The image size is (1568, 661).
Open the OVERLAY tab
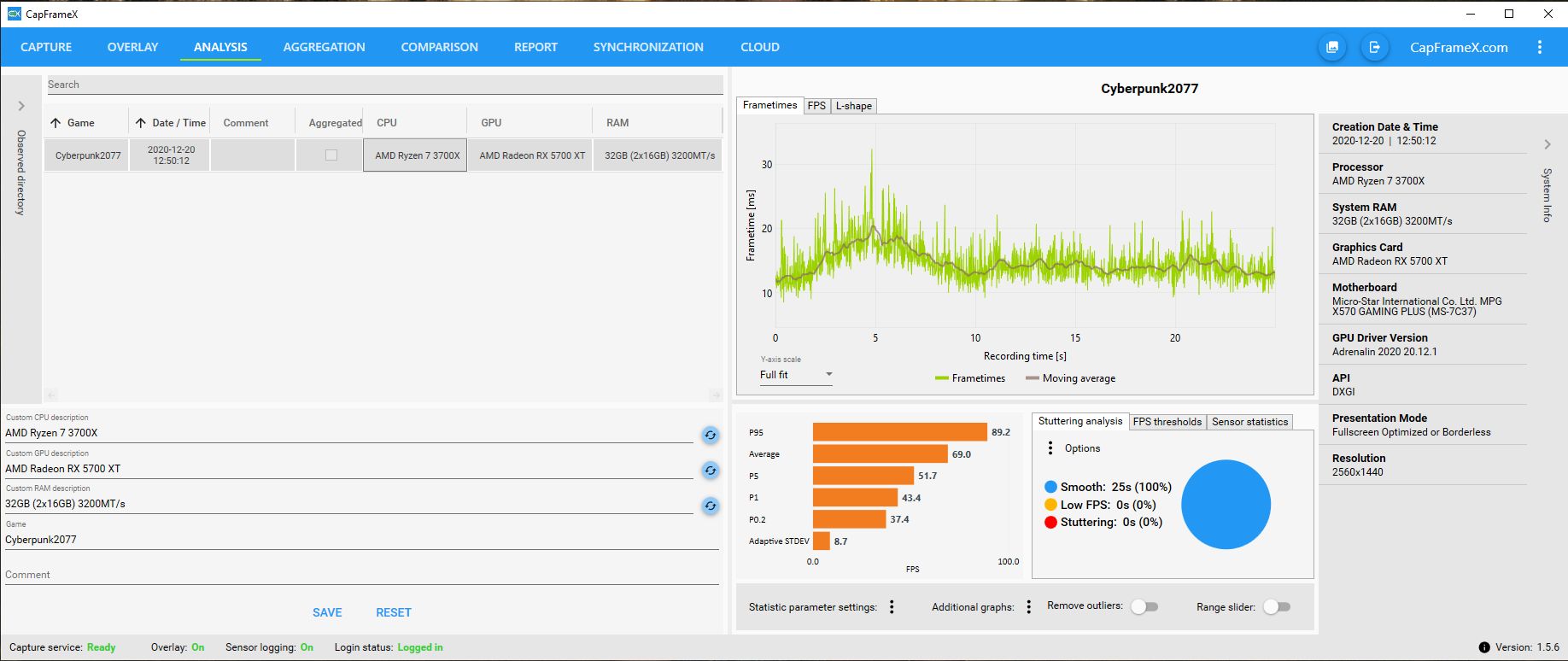132,48
